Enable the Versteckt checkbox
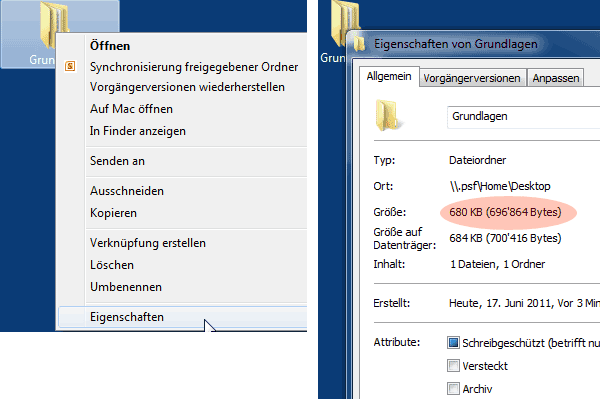Screen dimensions: 600x400 pyautogui.click(x=455, y=366)
